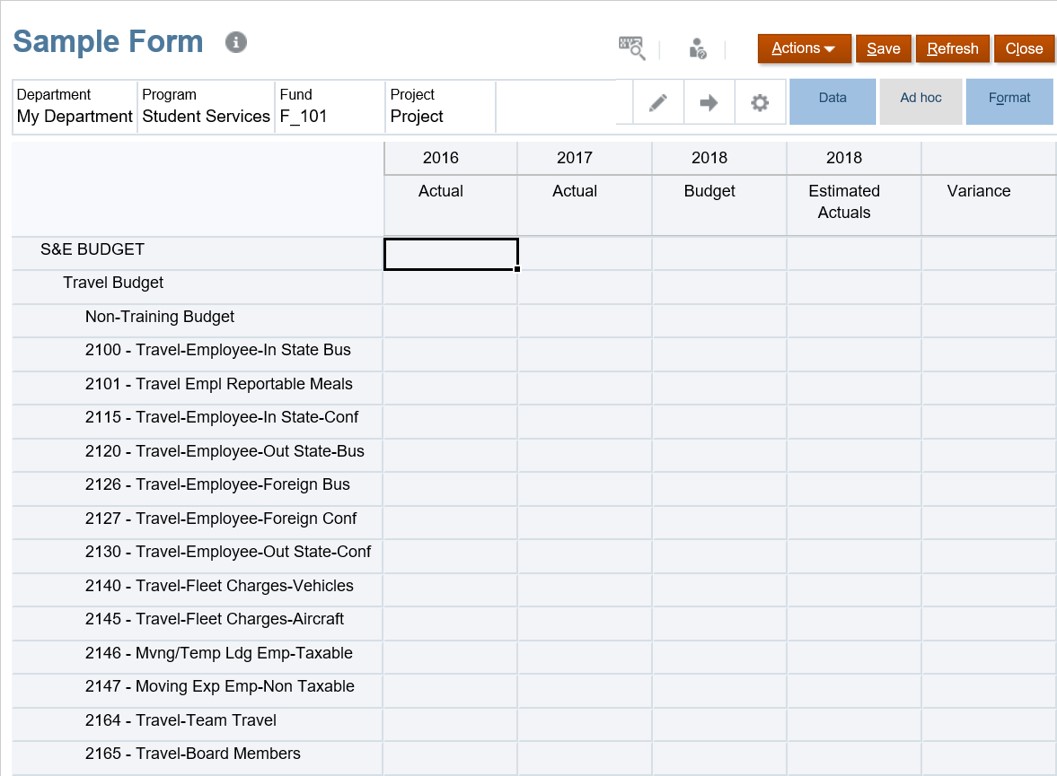Click the pencil edit members icon
The width and height of the screenshot is (1057, 776).
pos(658,102)
